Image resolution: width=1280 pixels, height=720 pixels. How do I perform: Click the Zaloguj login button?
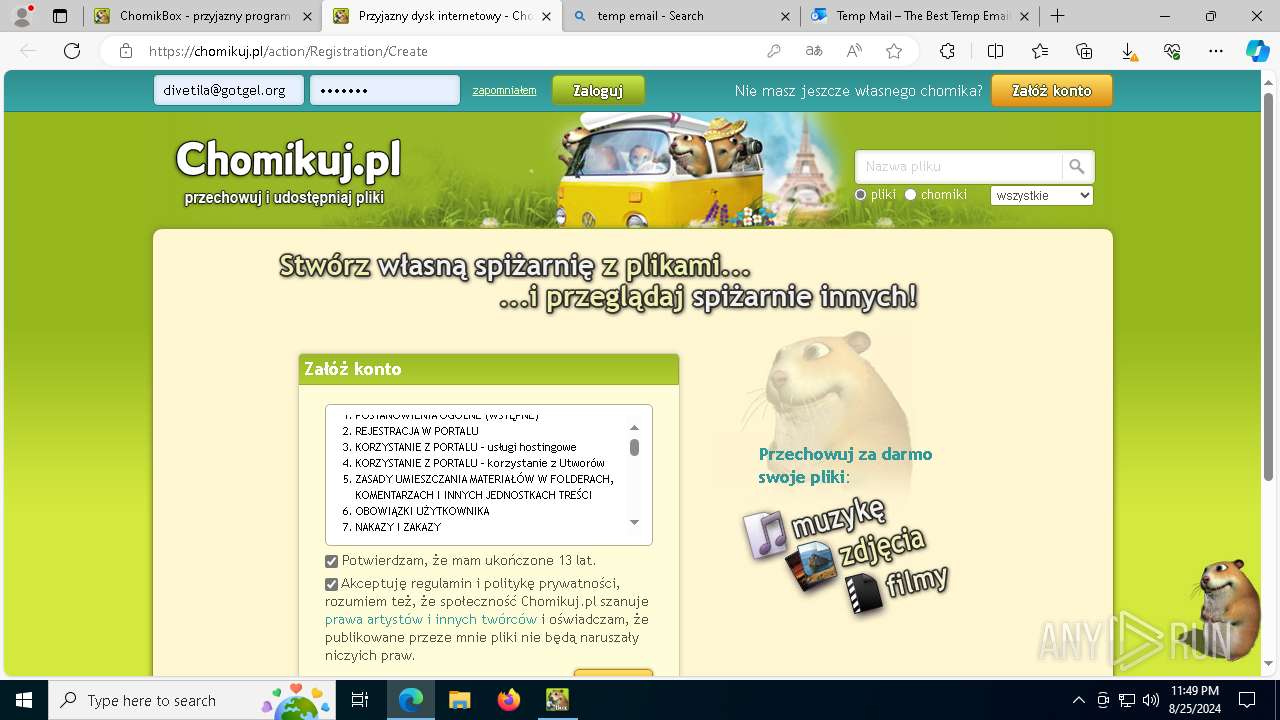coord(598,90)
